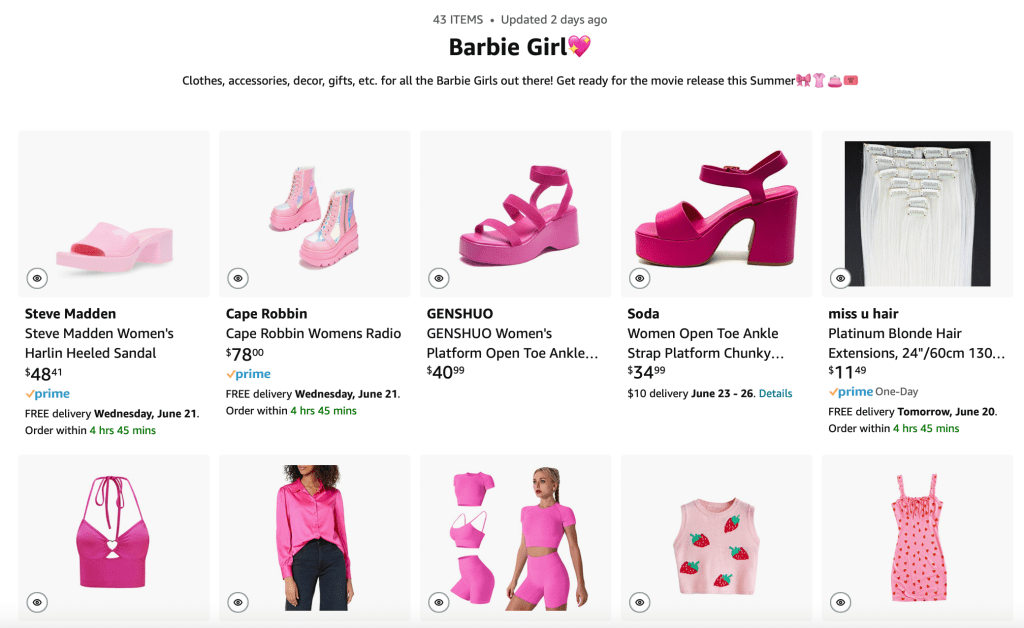Open the pink strawberry dress thumbnail
Viewport: 1024px width, 628px height.
[x=917, y=537]
